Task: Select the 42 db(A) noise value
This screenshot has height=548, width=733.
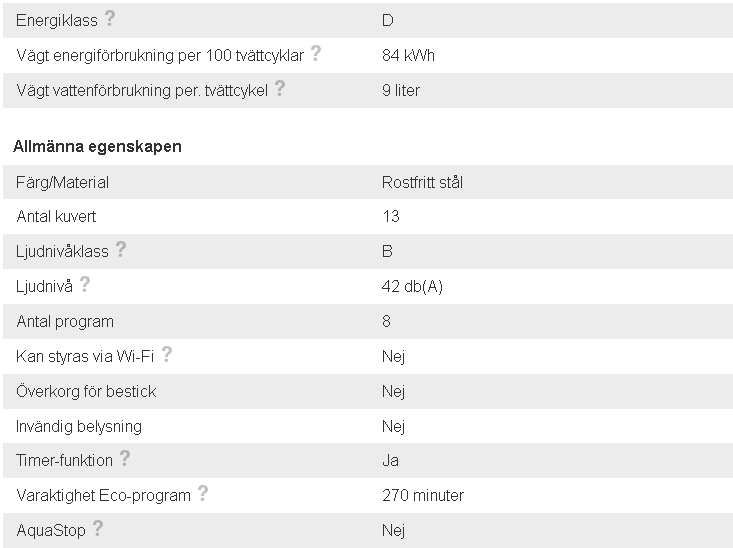Action: coord(412,286)
